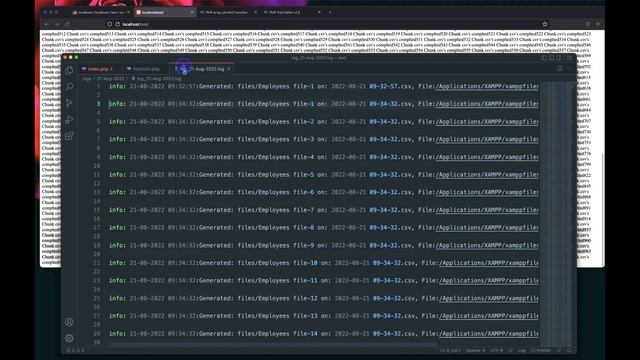Image resolution: width=640 pixels, height=360 pixels.
Task: Go forward in the browser window
Action: point(57,24)
